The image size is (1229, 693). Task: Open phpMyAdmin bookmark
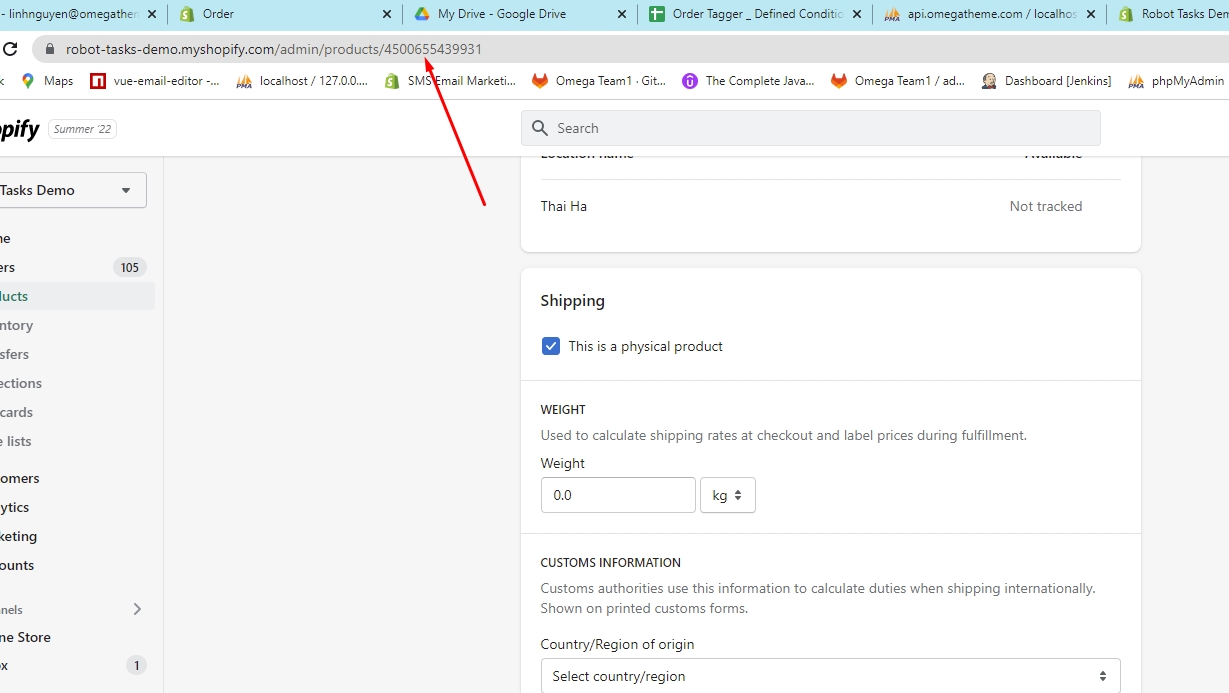pyautogui.click(x=1176, y=81)
